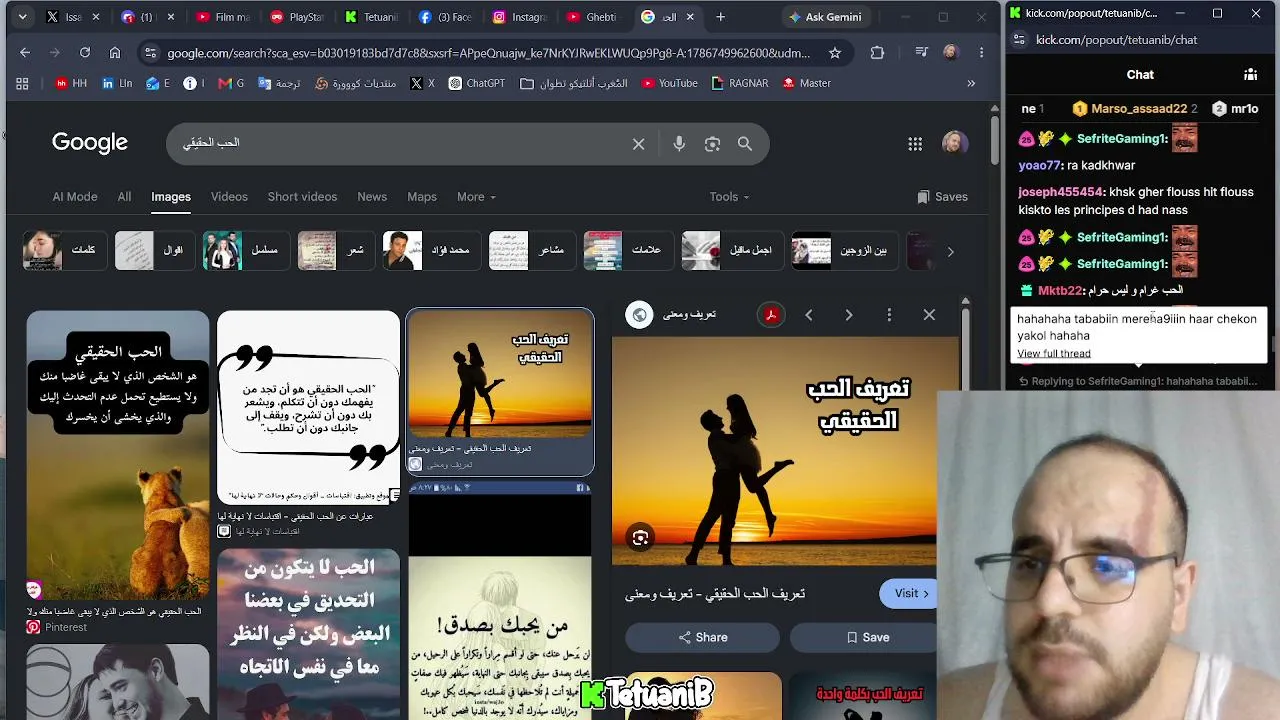The width and height of the screenshot is (1280, 720).
Task: Open the Chrome three-dot menu
Action: [982, 53]
